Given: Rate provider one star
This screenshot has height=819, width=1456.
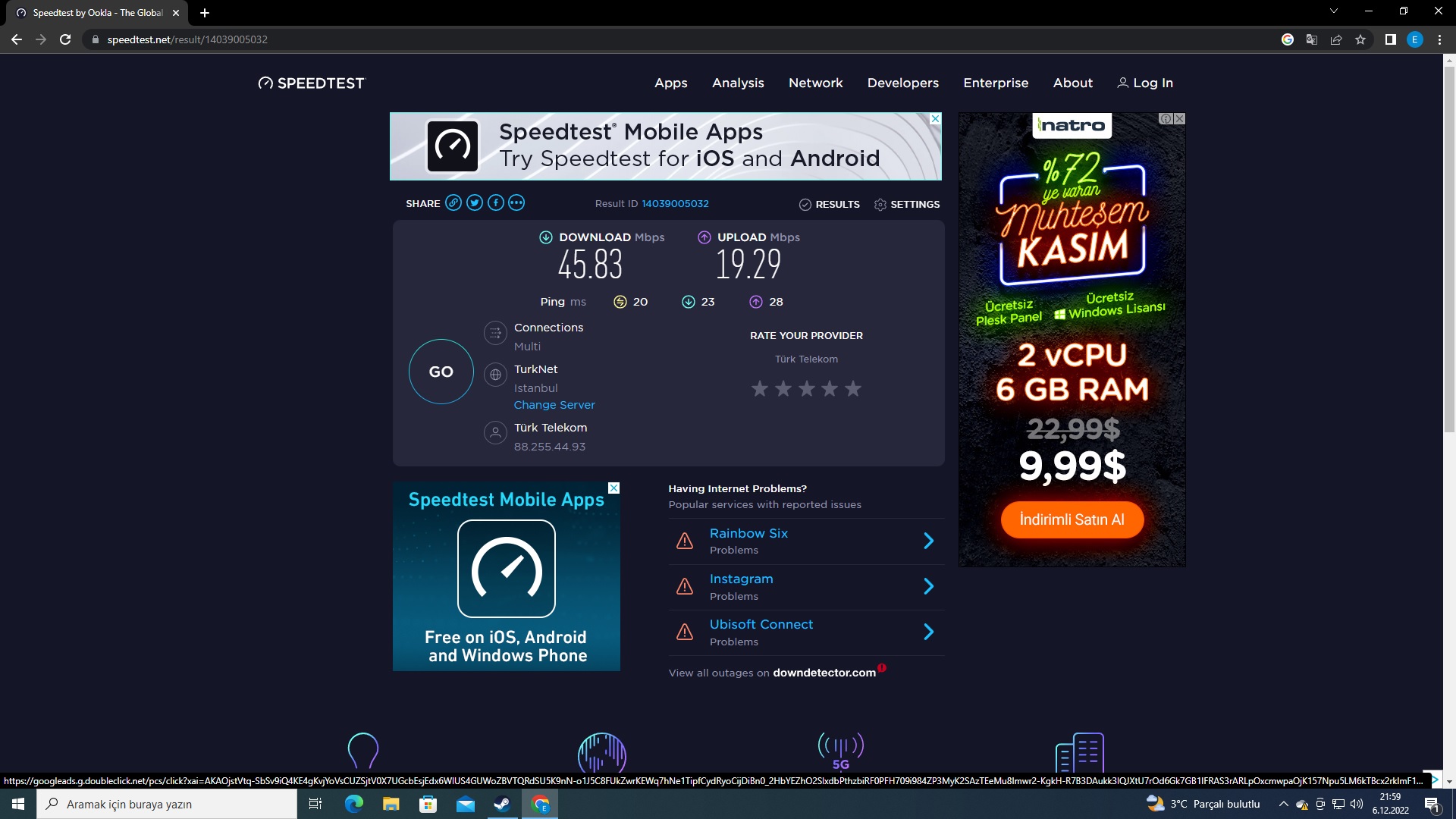Looking at the screenshot, I should coord(760,389).
